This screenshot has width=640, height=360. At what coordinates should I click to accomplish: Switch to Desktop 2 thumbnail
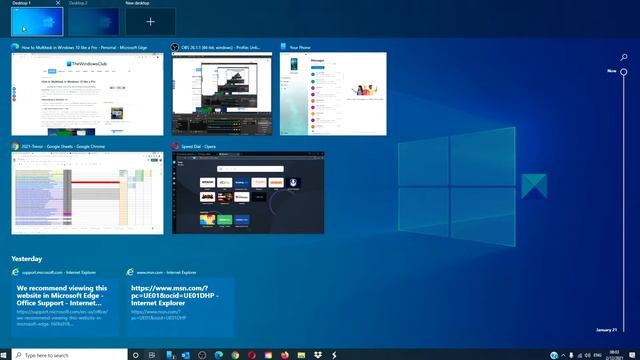pos(94,22)
